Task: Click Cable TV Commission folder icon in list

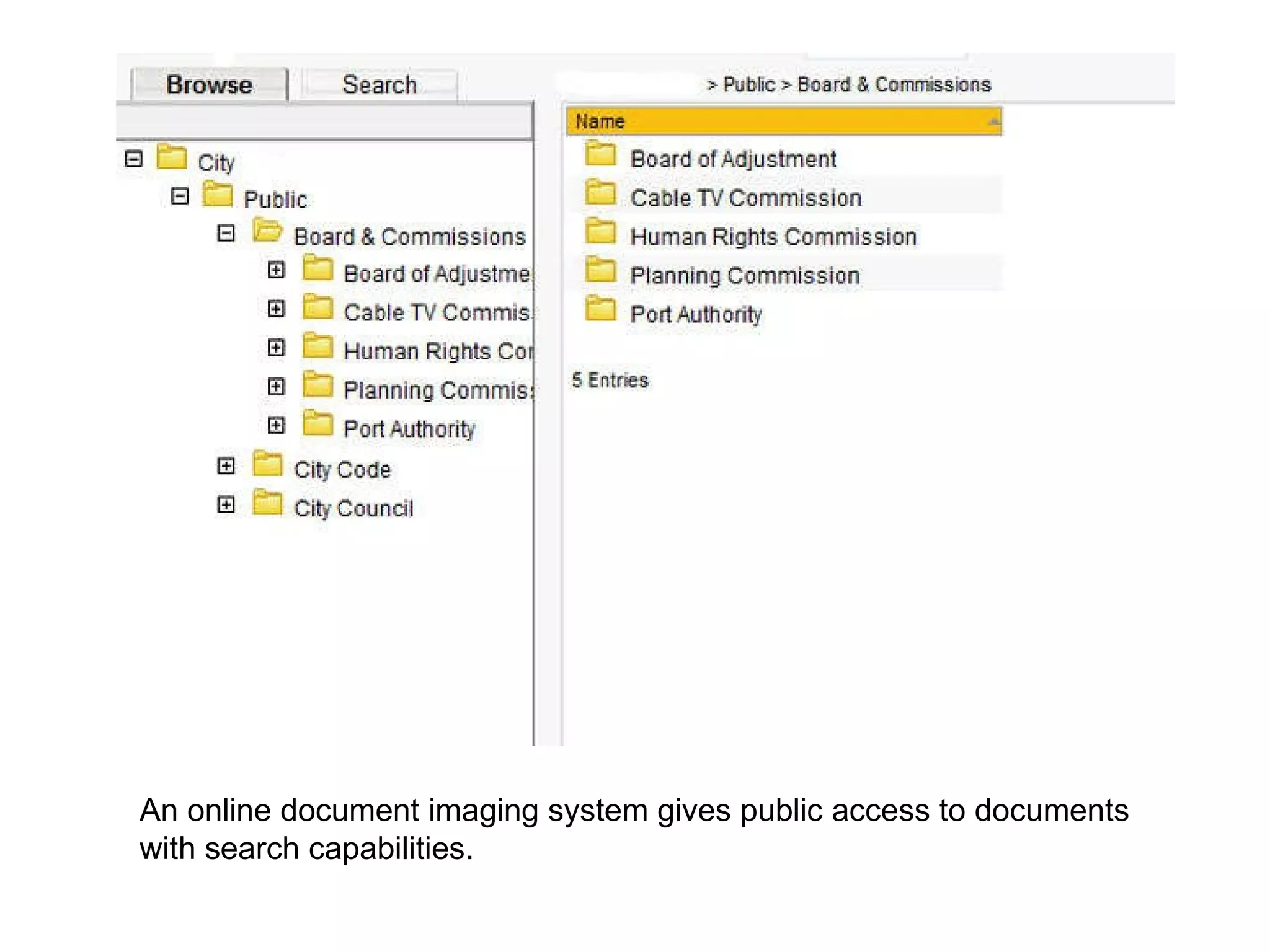Action: point(601,192)
